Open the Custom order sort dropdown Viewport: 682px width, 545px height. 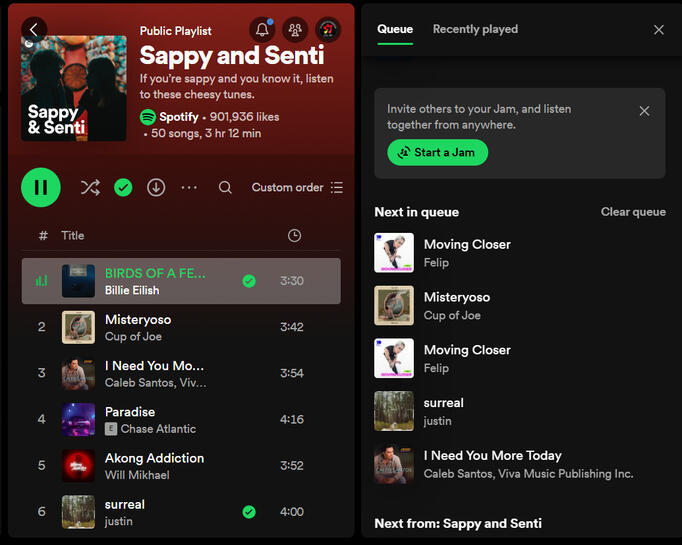[297, 187]
